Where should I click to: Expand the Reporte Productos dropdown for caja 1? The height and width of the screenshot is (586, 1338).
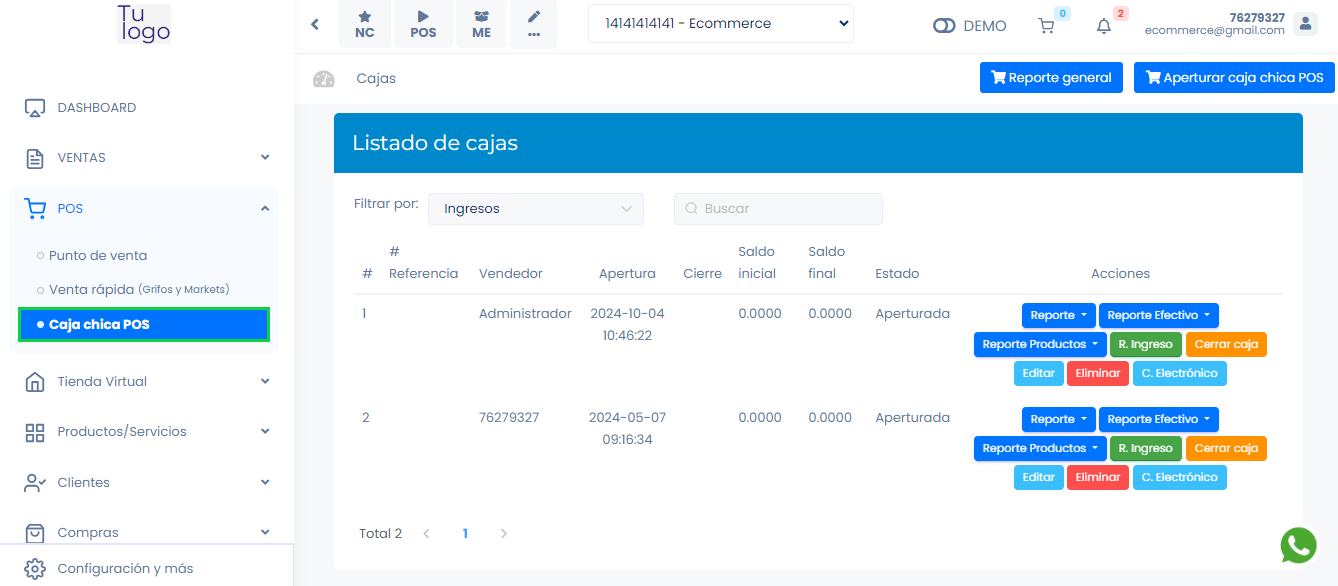[1040, 344]
